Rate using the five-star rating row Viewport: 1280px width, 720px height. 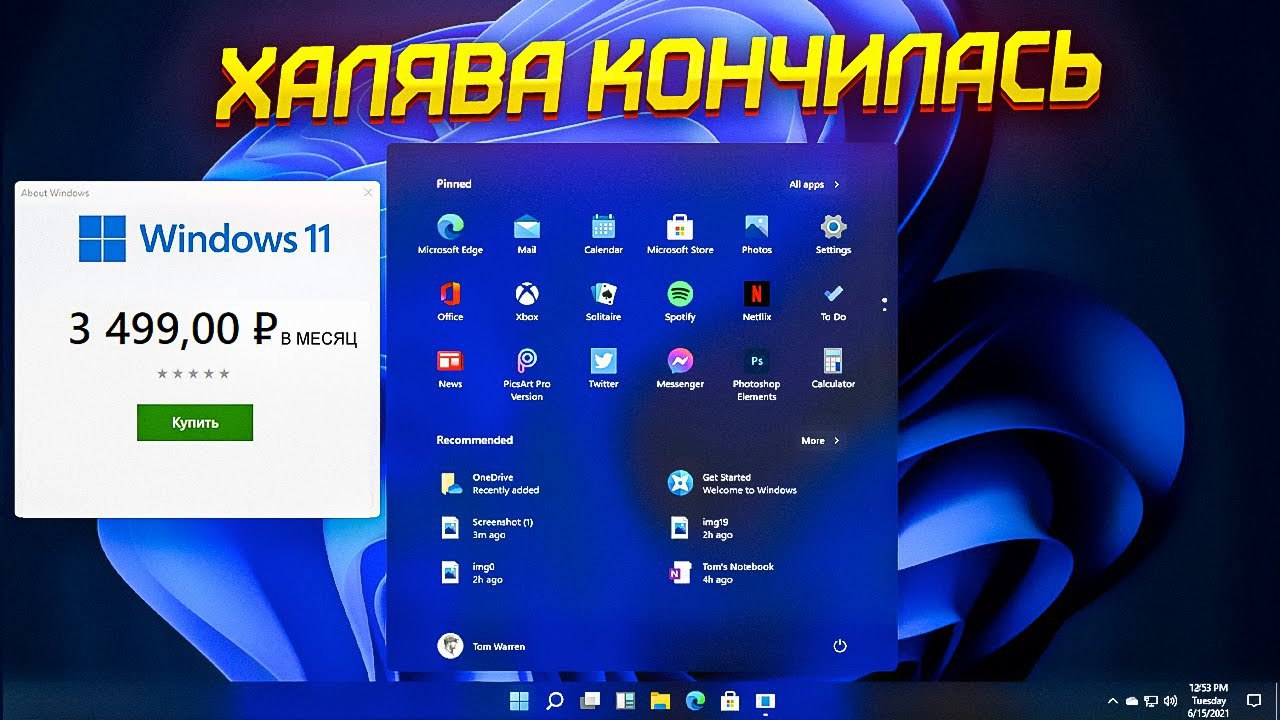point(194,374)
